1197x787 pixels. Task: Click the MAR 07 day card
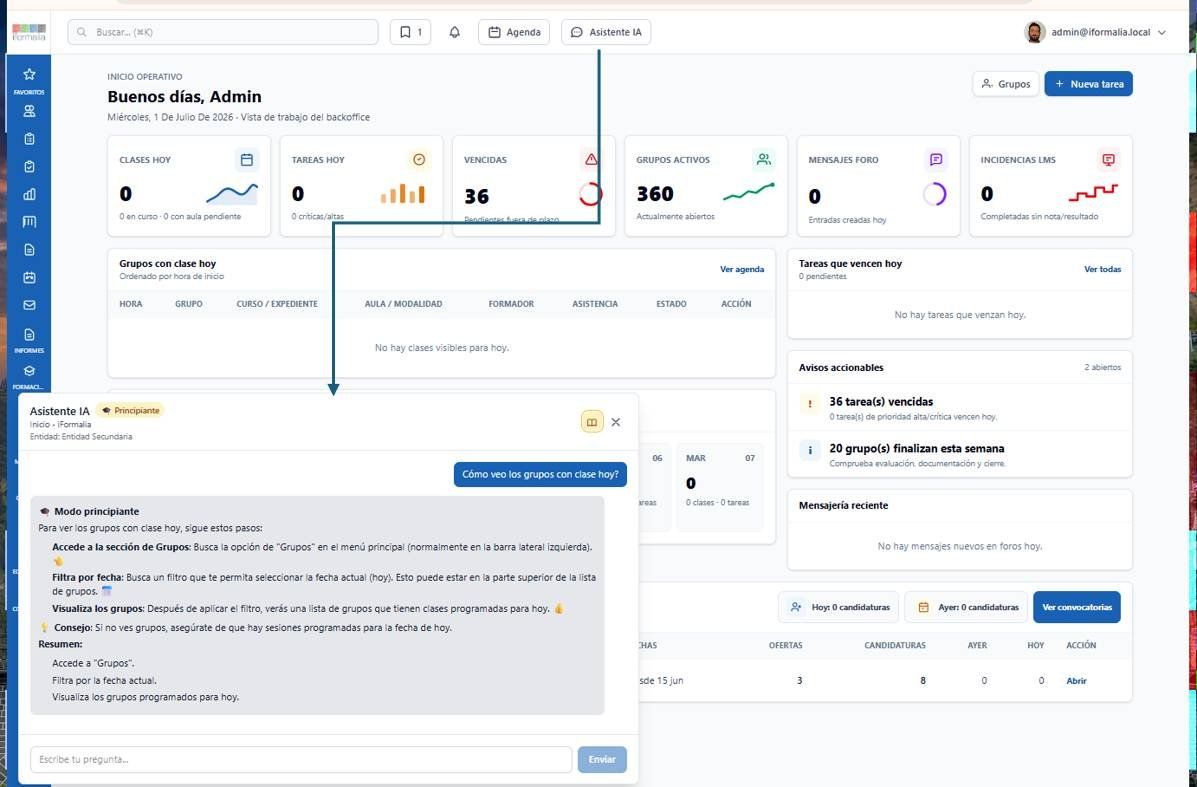tap(720, 486)
